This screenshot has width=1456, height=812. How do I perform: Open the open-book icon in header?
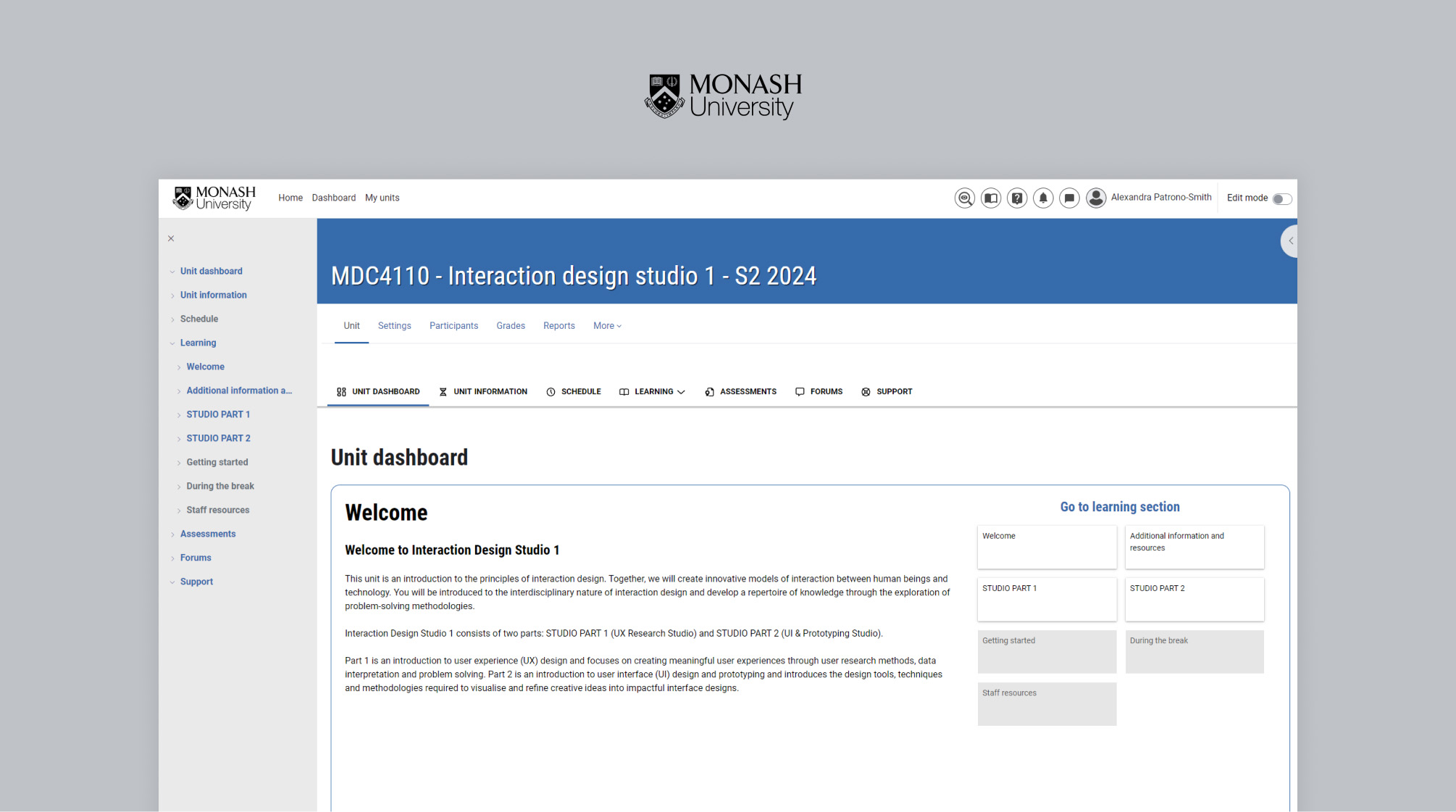[990, 198]
